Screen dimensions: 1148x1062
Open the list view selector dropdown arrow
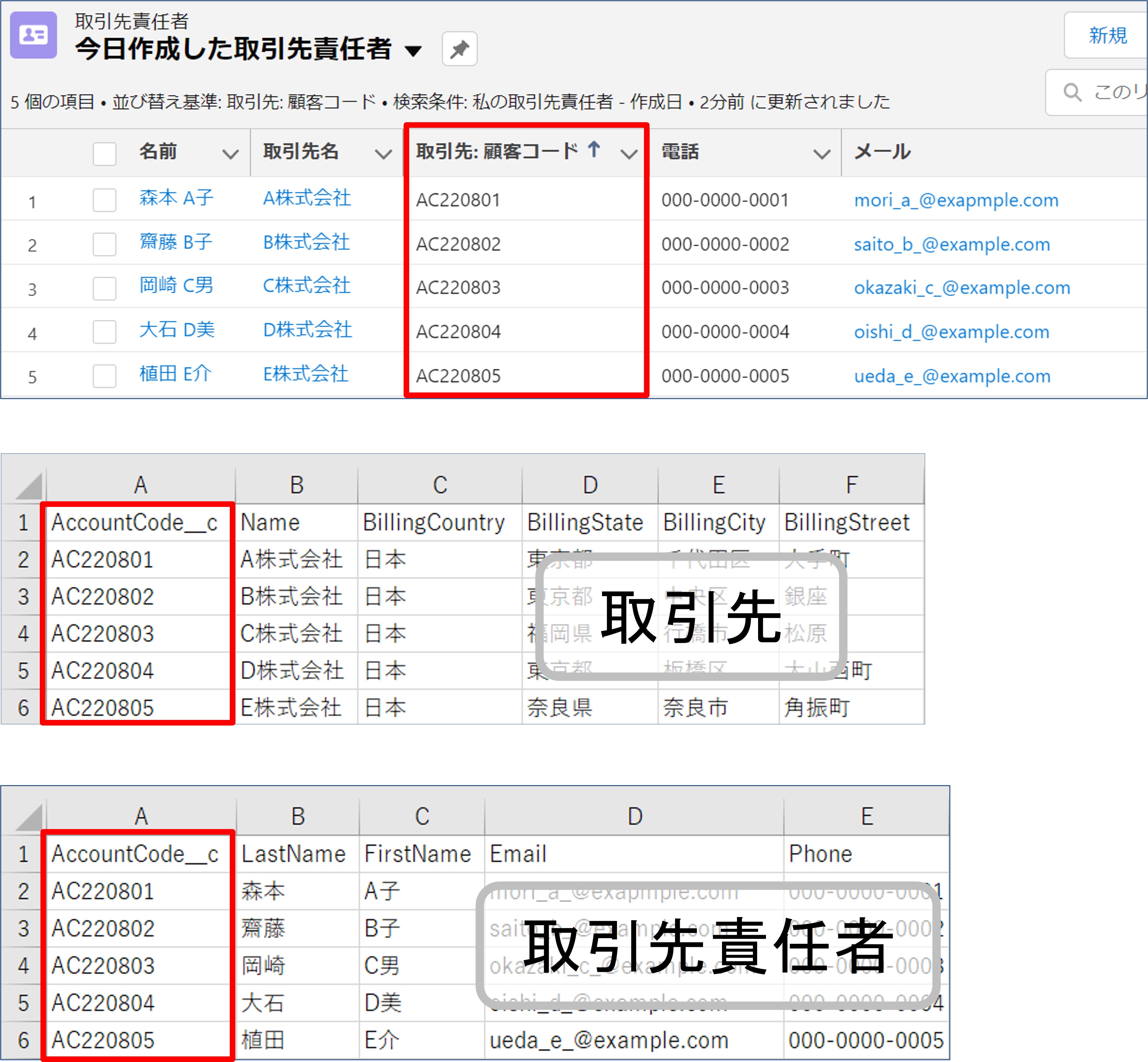click(x=413, y=51)
